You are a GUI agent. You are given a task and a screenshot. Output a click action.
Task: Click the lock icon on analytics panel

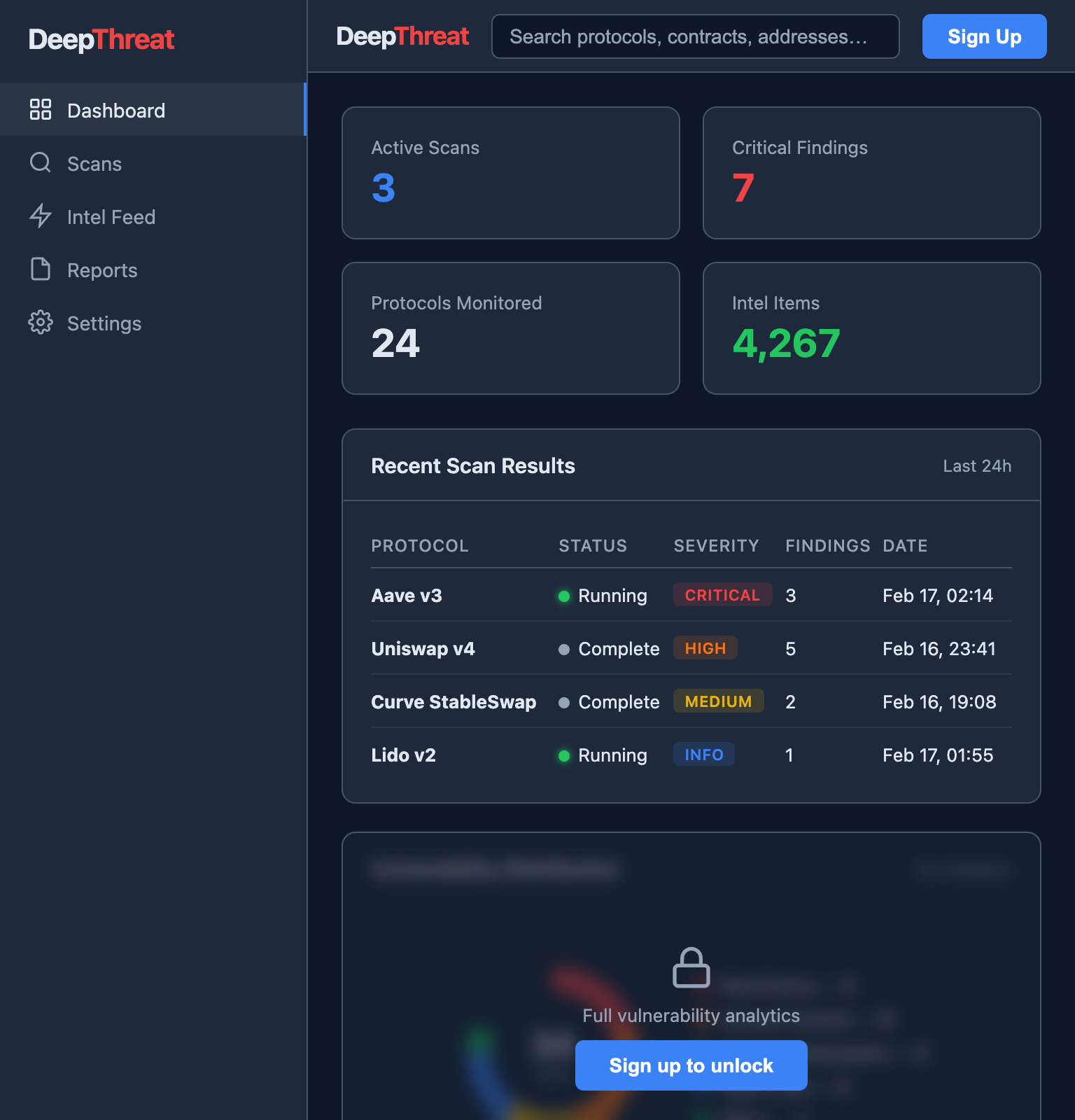[x=691, y=968]
